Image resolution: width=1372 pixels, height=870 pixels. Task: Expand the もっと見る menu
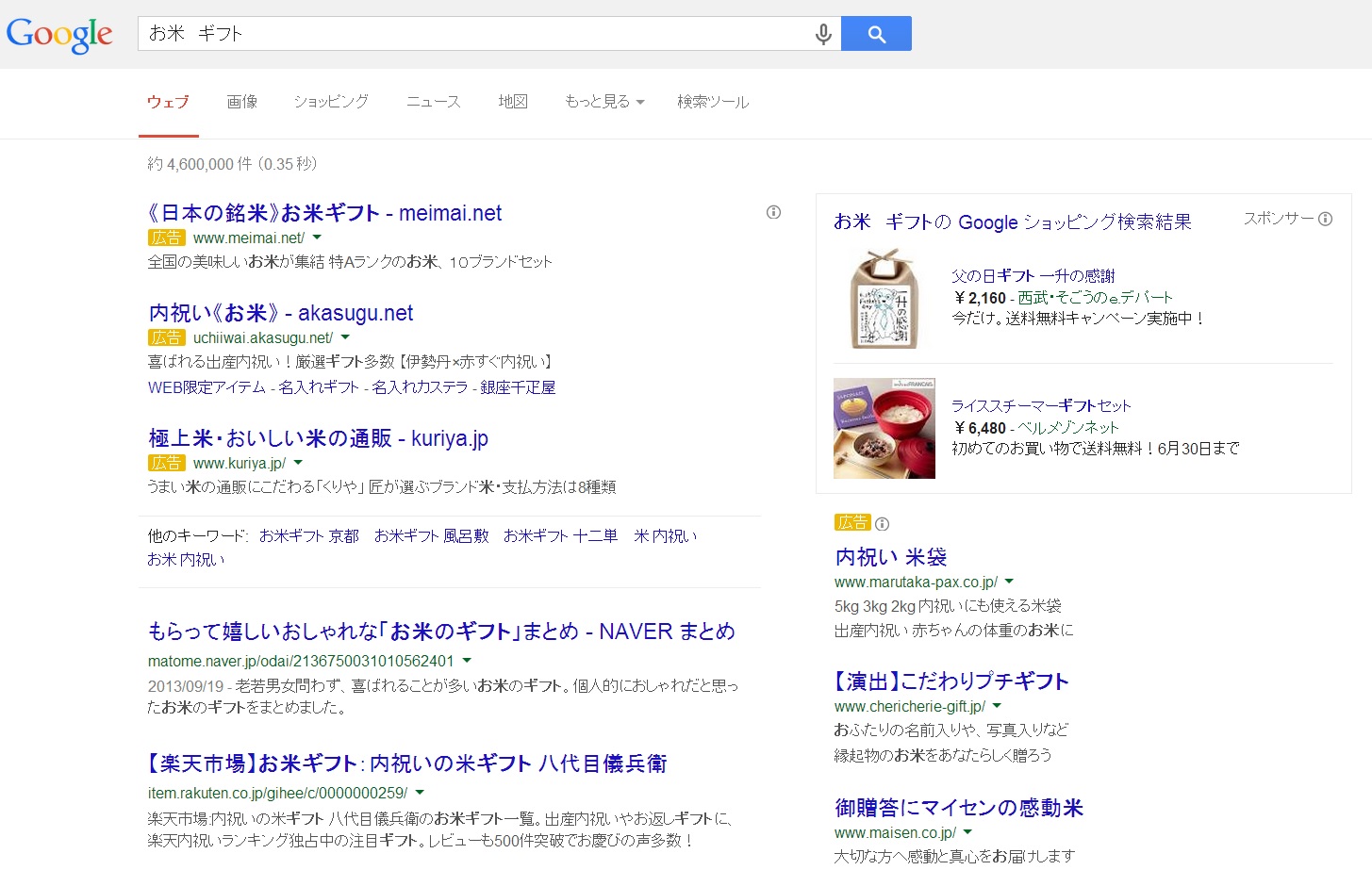[604, 102]
